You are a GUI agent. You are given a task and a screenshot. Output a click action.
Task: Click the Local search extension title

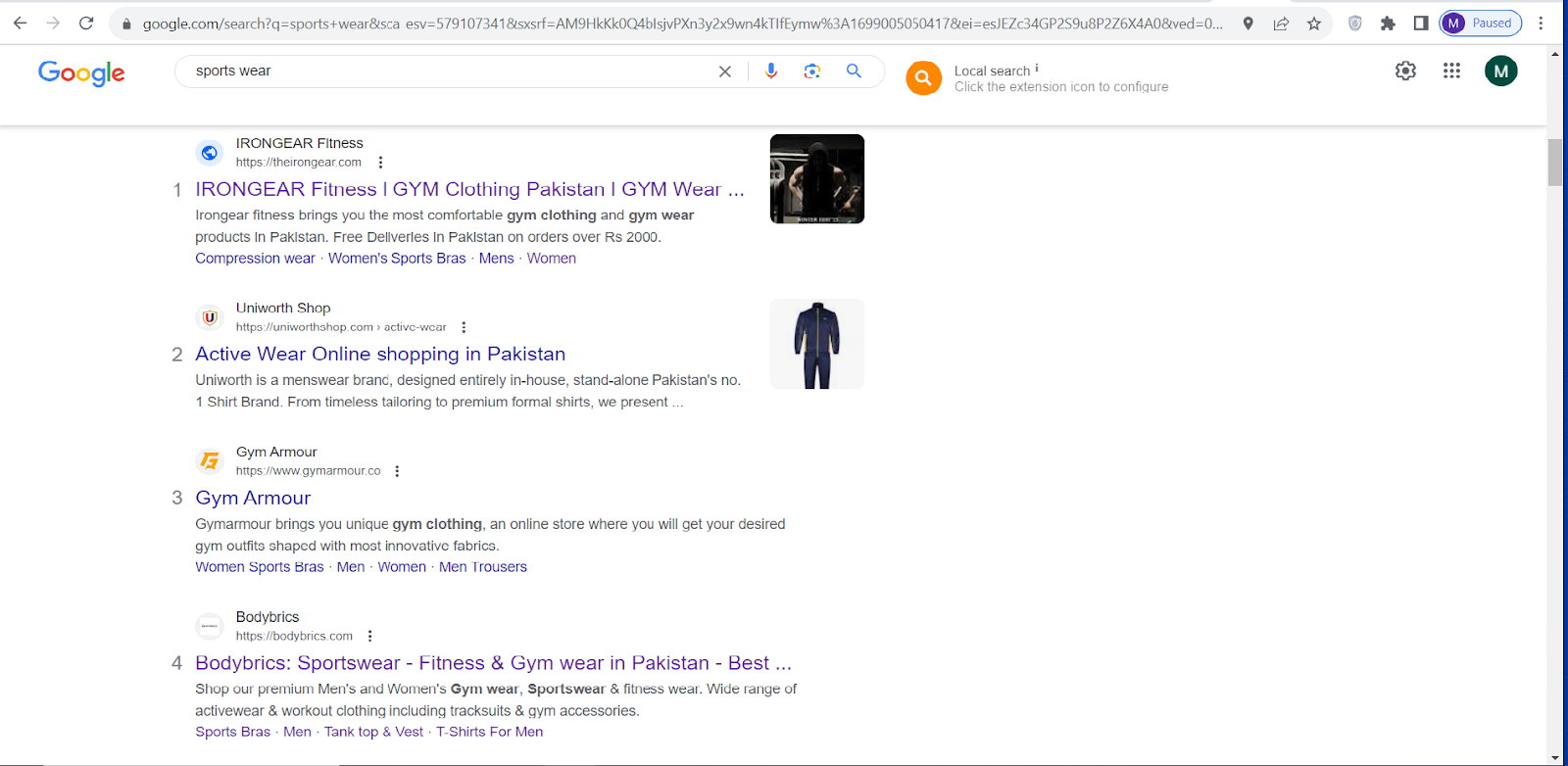click(x=992, y=71)
